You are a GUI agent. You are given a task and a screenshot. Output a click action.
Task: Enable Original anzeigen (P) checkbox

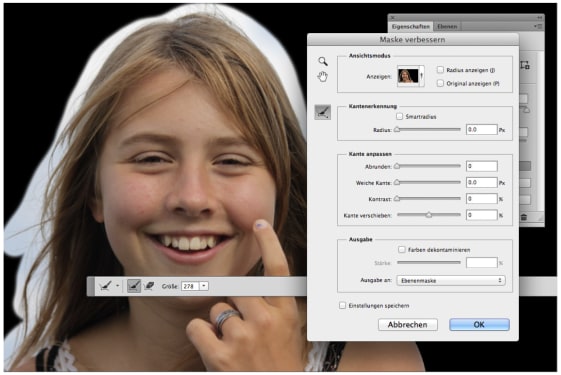[x=440, y=83]
